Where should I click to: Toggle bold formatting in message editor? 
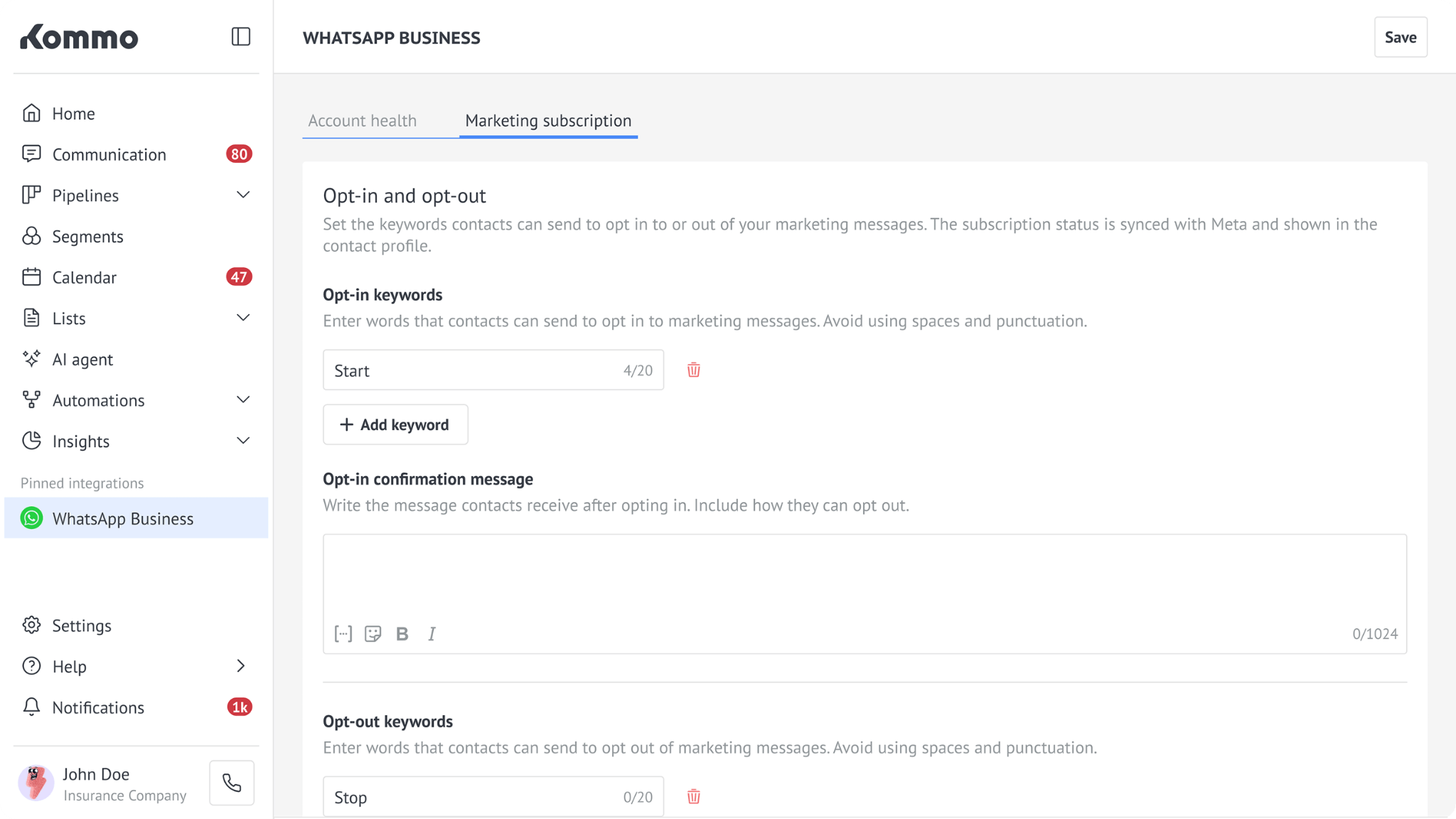[402, 633]
